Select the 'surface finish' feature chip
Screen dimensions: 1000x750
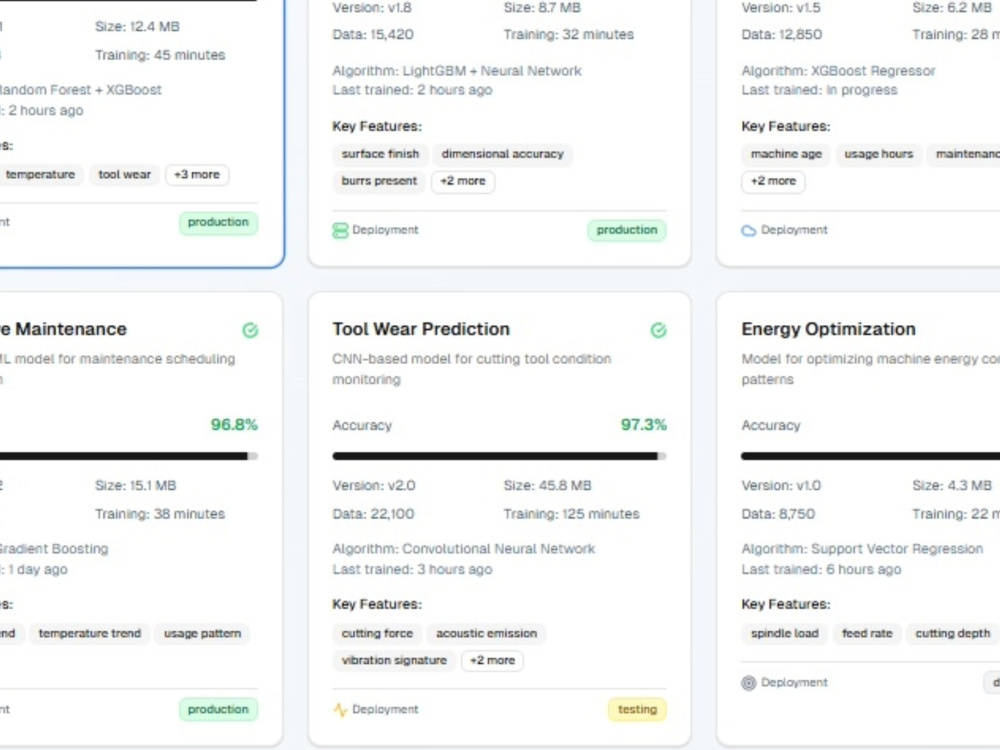pos(380,154)
